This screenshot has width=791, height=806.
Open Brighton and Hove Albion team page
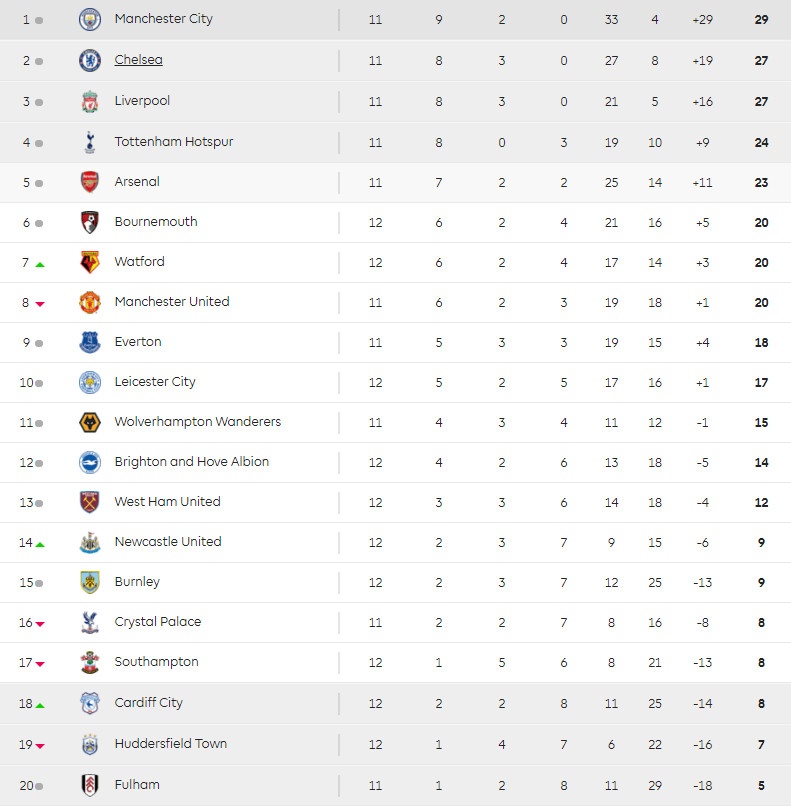pyautogui.click(x=191, y=462)
